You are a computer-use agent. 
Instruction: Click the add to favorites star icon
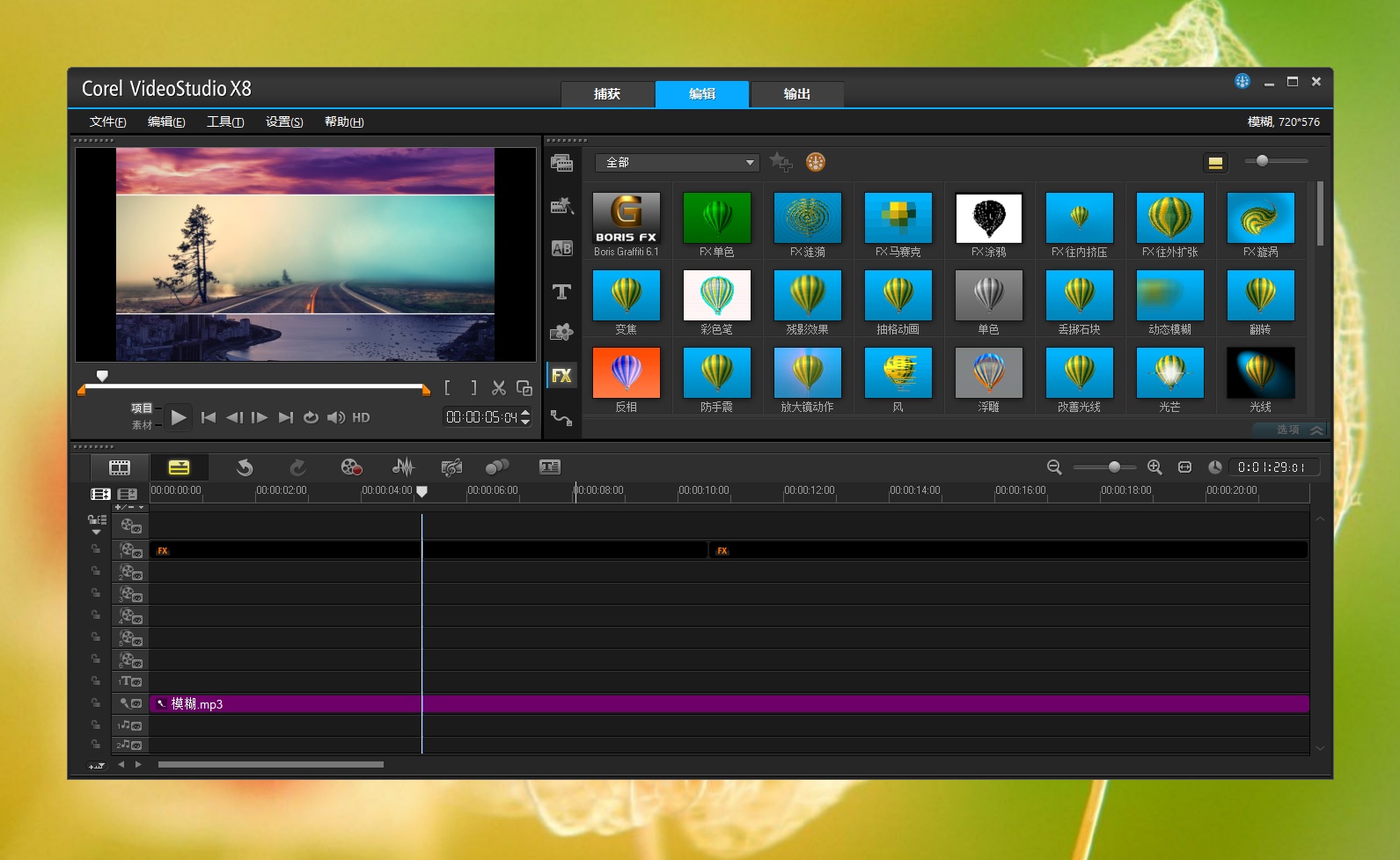pos(781,162)
